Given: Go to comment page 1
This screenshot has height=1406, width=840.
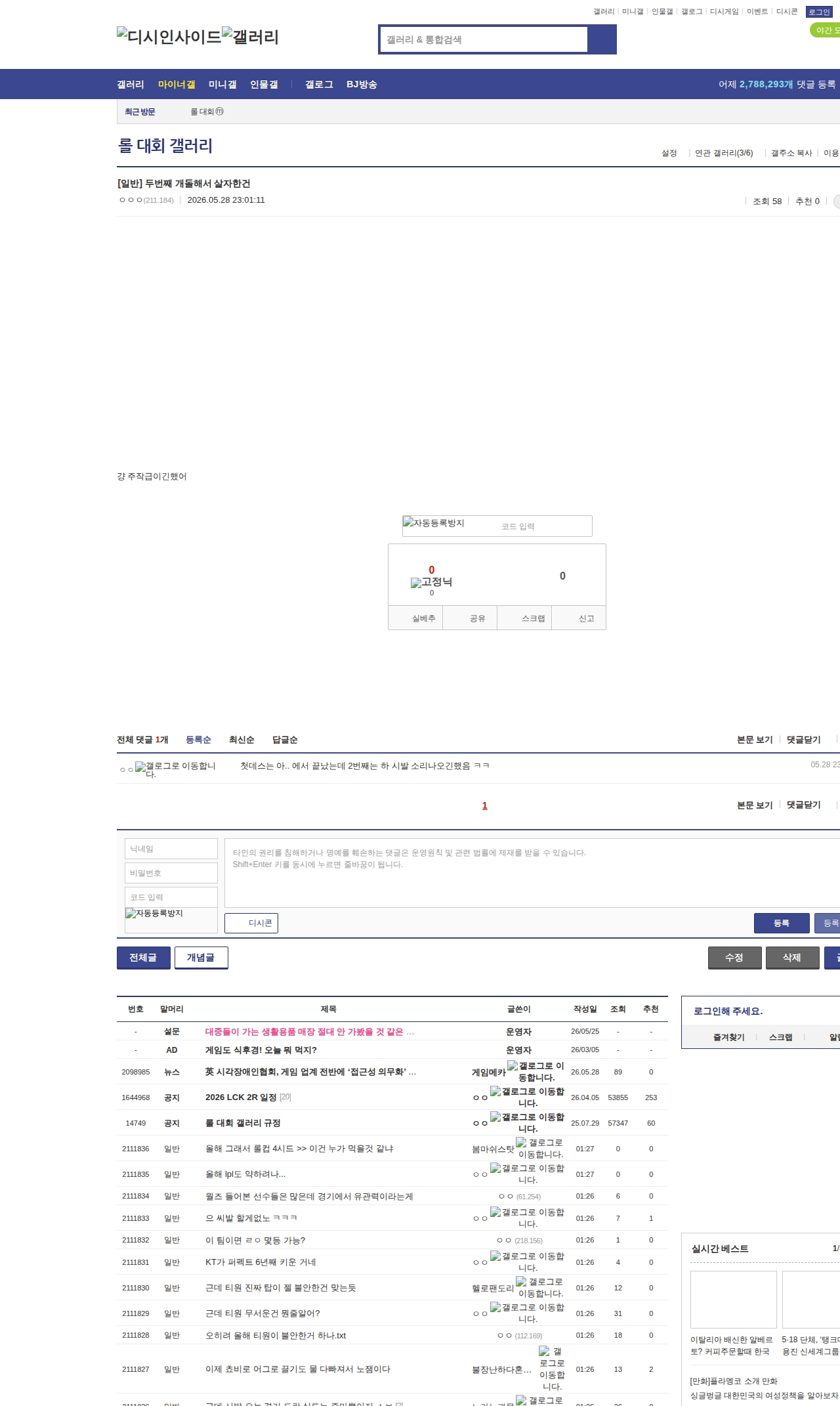Looking at the screenshot, I should pyautogui.click(x=485, y=805).
